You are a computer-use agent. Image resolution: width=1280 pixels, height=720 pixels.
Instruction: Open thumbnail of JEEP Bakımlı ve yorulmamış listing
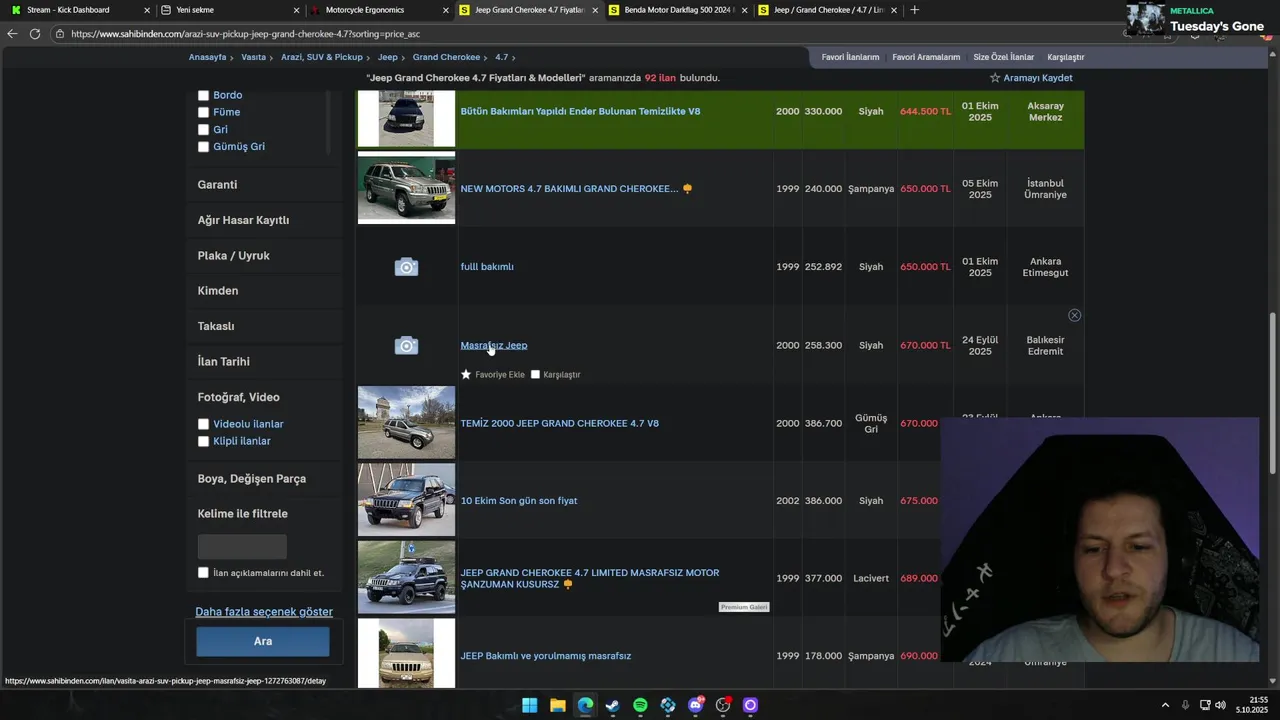click(406, 653)
